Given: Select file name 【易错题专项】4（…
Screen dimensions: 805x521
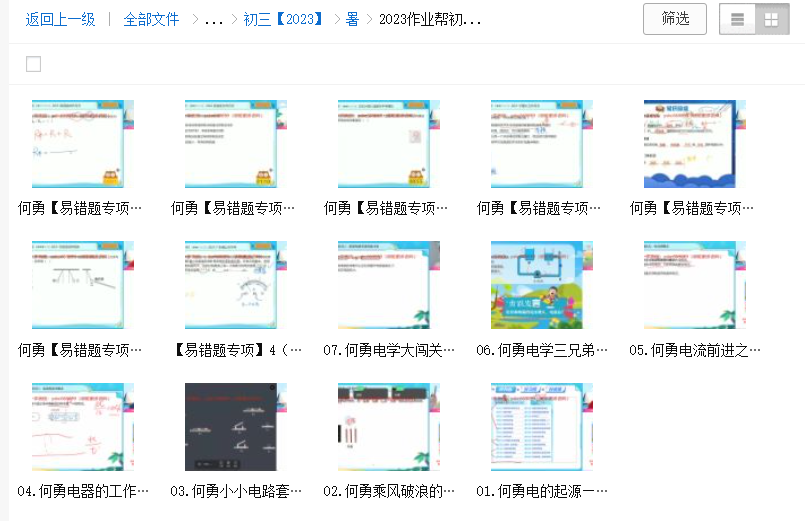Looking at the screenshot, I should point(237,350).
